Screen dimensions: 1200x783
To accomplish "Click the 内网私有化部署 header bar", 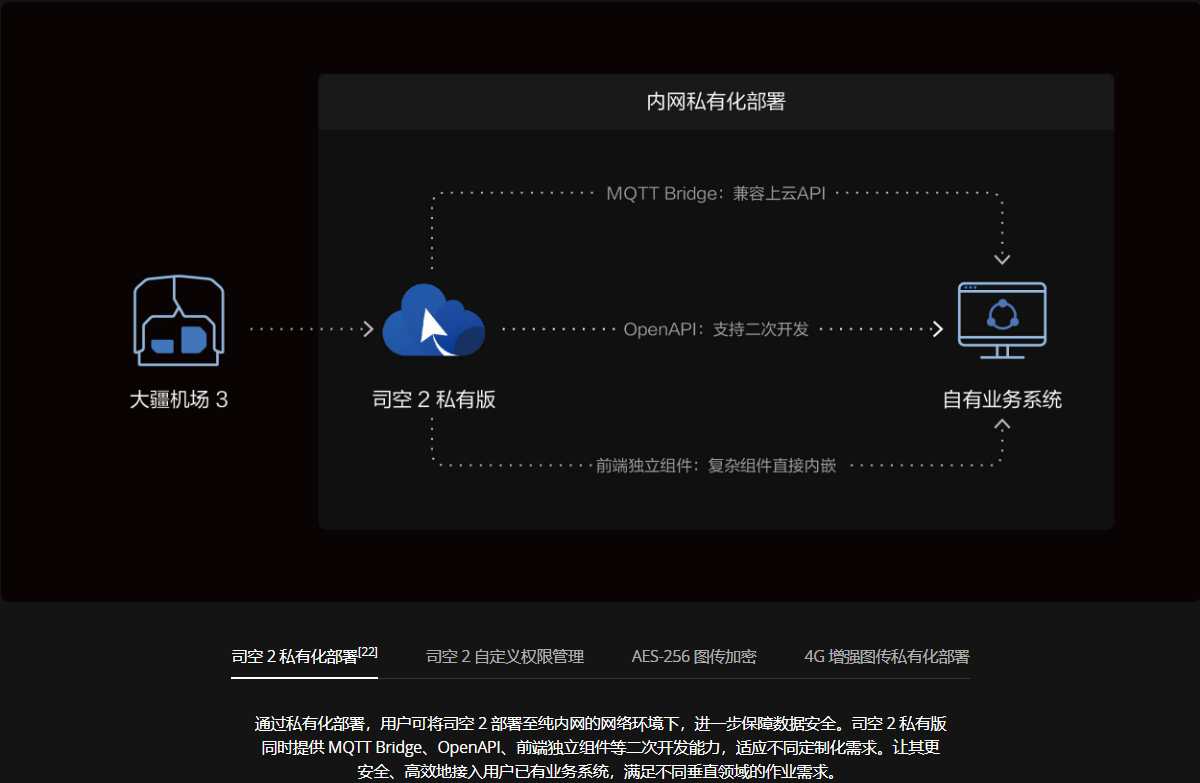I will 715,102.
